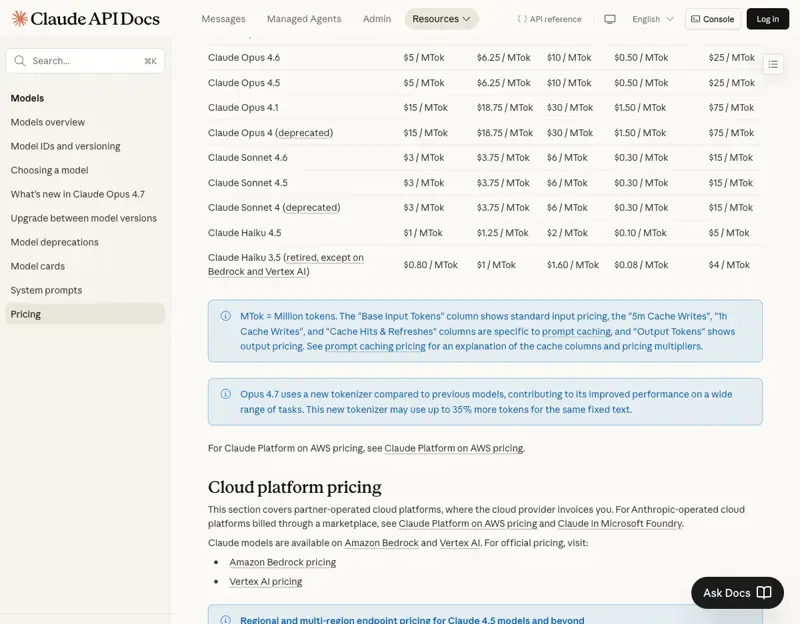The image size is (800, 624).
Task: Select Pricing in the sidebar
Action: pyautogui.click(x=85, y=314)
